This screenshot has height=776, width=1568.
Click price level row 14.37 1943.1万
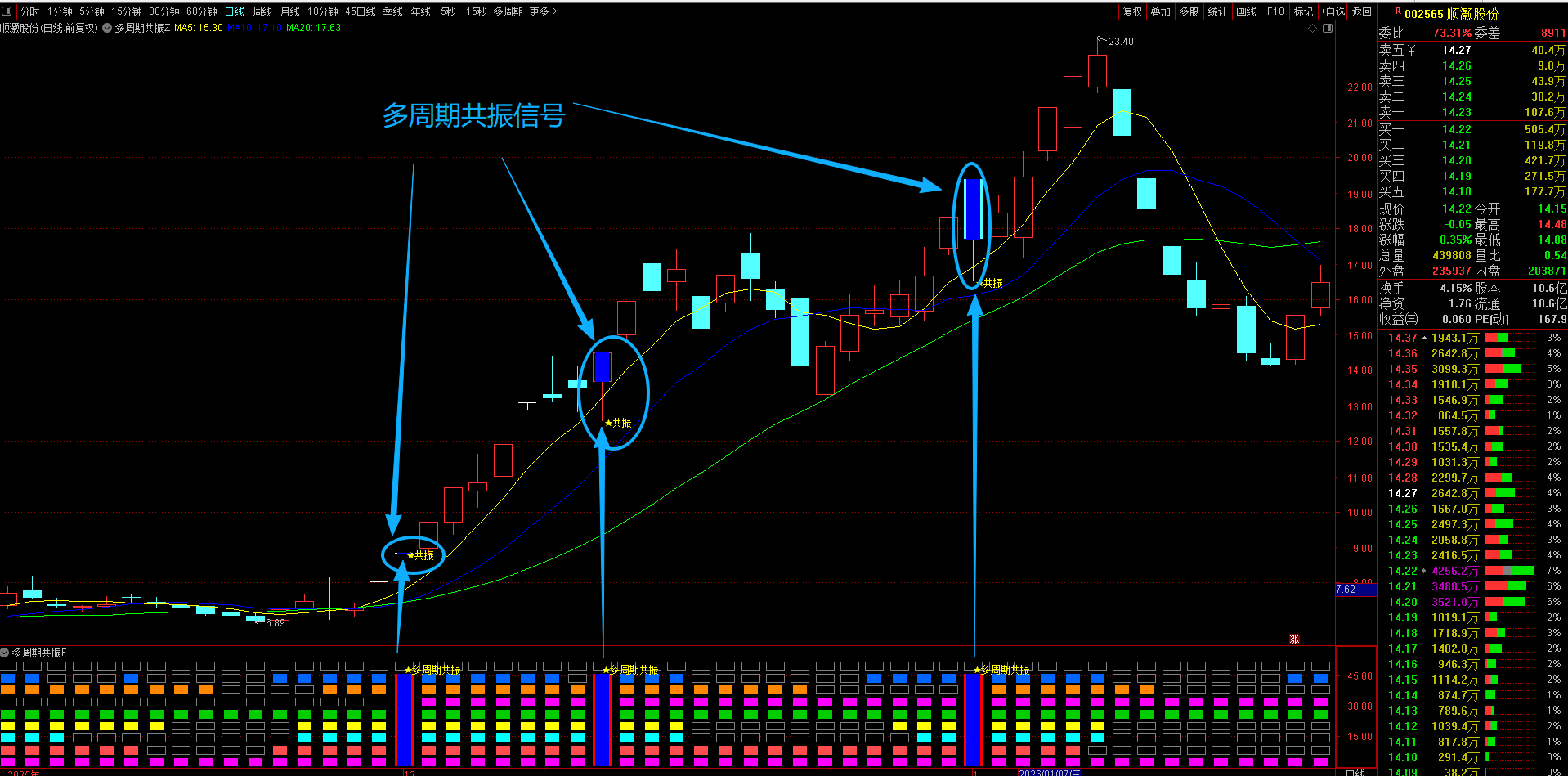[x=1472, y=338]
